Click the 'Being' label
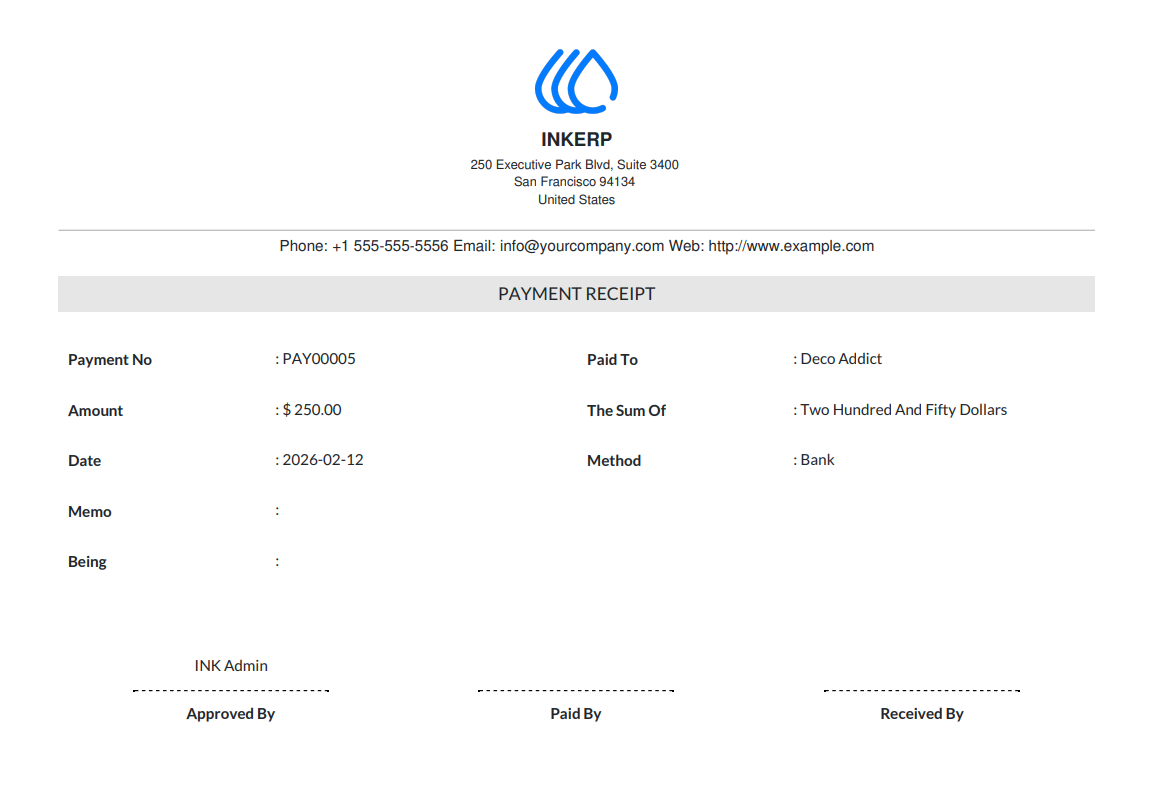This screenshot has height=812, width=1157. 87,562
